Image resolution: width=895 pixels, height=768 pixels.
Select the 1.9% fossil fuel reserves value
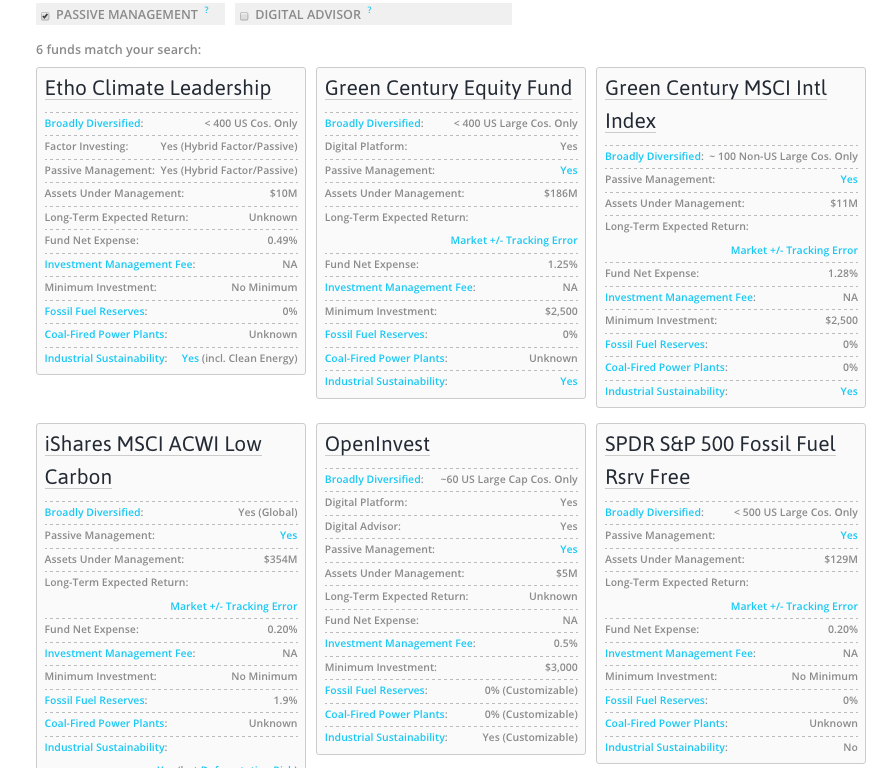point(285,700)
